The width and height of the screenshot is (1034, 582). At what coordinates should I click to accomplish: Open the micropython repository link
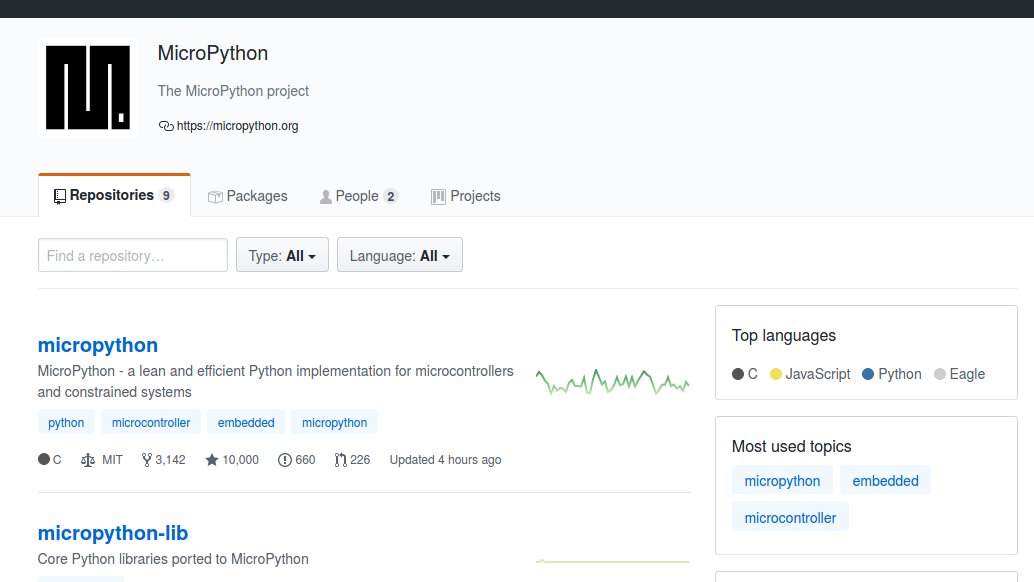98,345
